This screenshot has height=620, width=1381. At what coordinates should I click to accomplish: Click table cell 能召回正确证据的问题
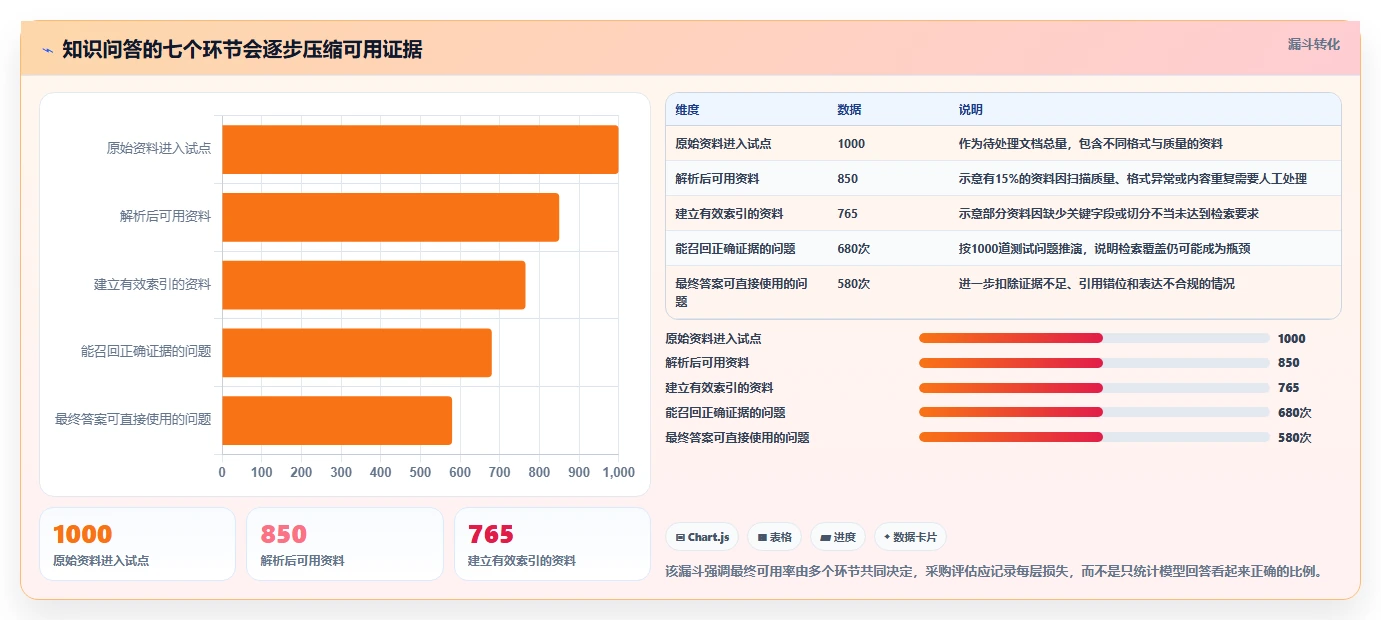point(735,249)
